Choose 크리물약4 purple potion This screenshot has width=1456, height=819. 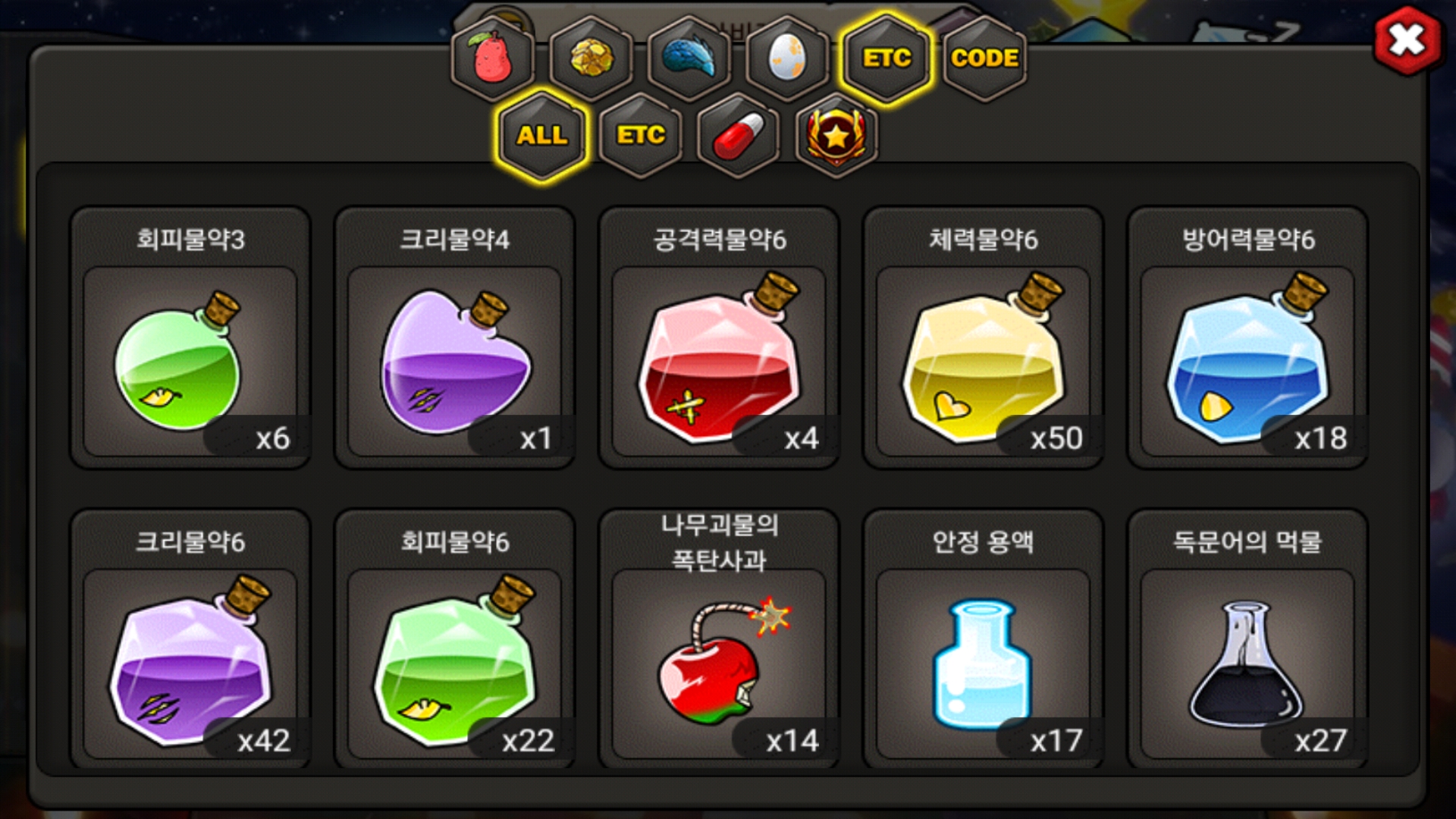tap(454, 337)
